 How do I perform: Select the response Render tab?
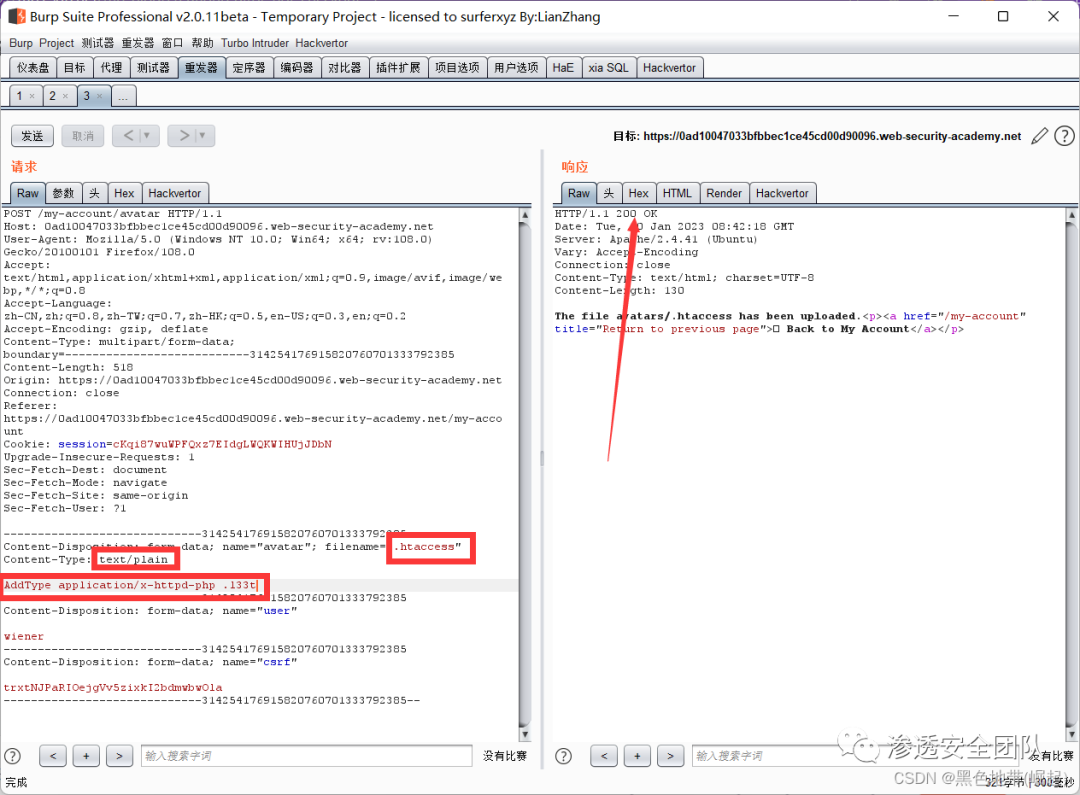click(x=724, y=194)
